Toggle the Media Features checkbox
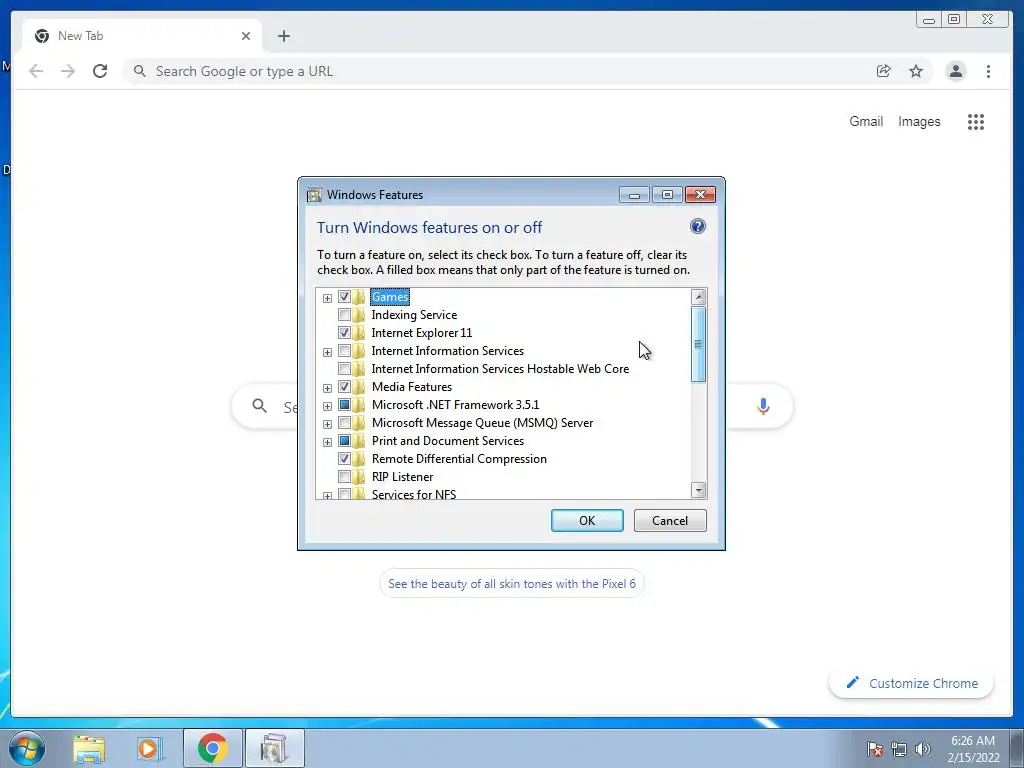The image size is (1024, 768). [344, 387]
